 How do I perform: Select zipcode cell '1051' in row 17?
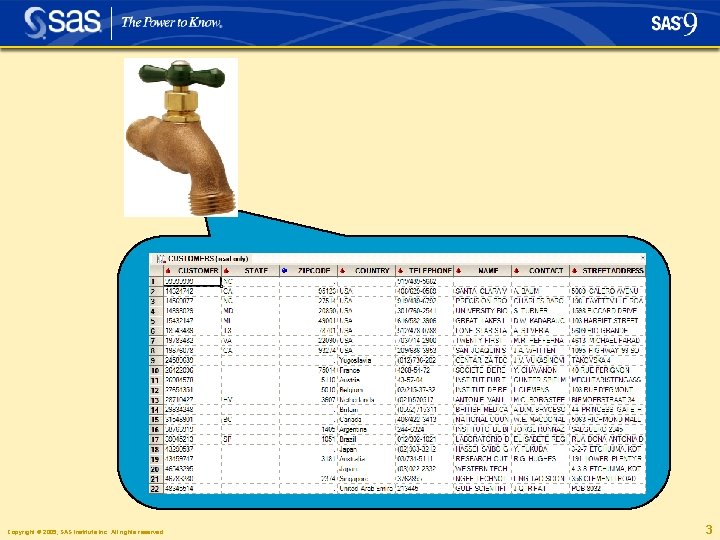click(308, 439)
